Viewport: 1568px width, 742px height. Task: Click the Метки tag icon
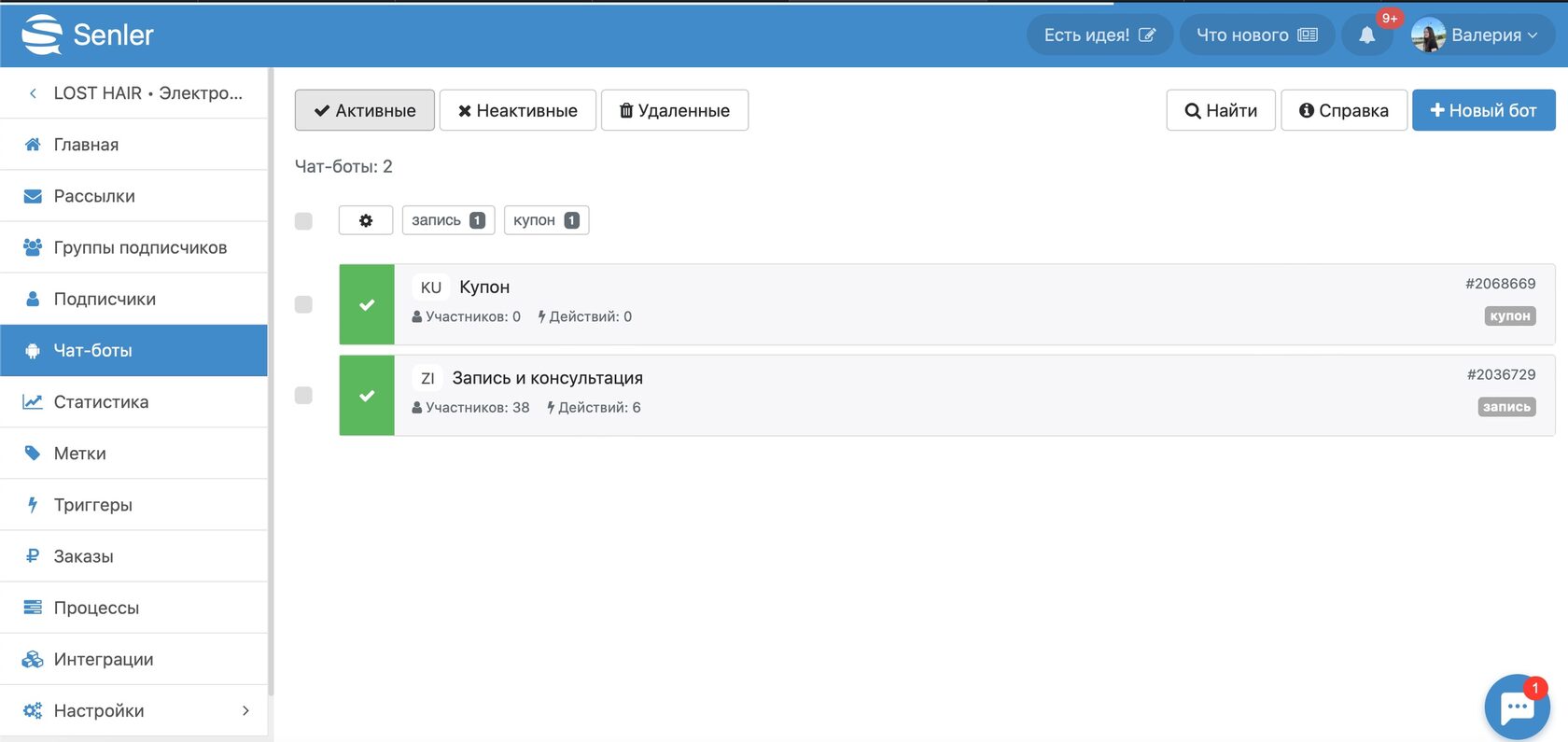tap(33, 454)
